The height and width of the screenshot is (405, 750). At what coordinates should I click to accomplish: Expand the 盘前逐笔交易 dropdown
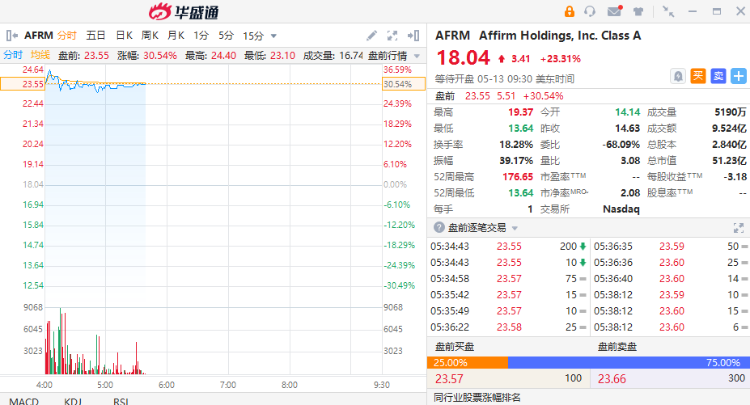point(515,228)
